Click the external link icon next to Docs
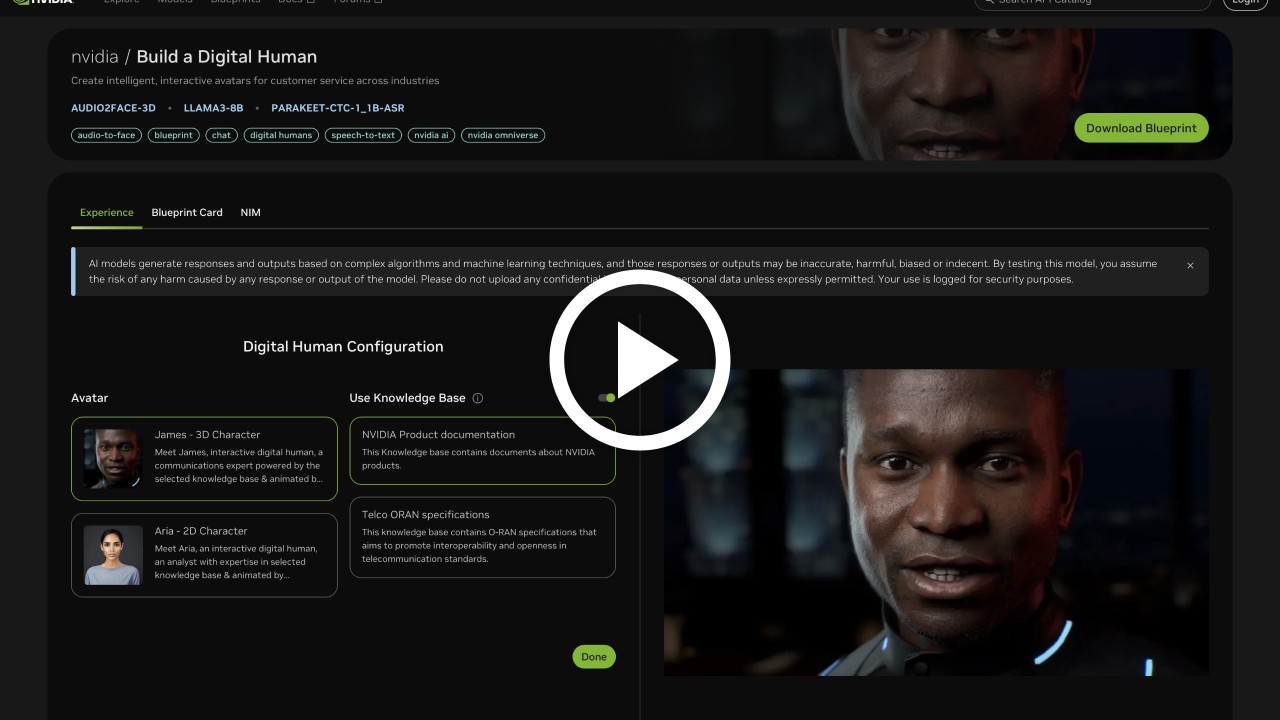This screenshot has height=720, width=1280. click(x=313, y=2)
